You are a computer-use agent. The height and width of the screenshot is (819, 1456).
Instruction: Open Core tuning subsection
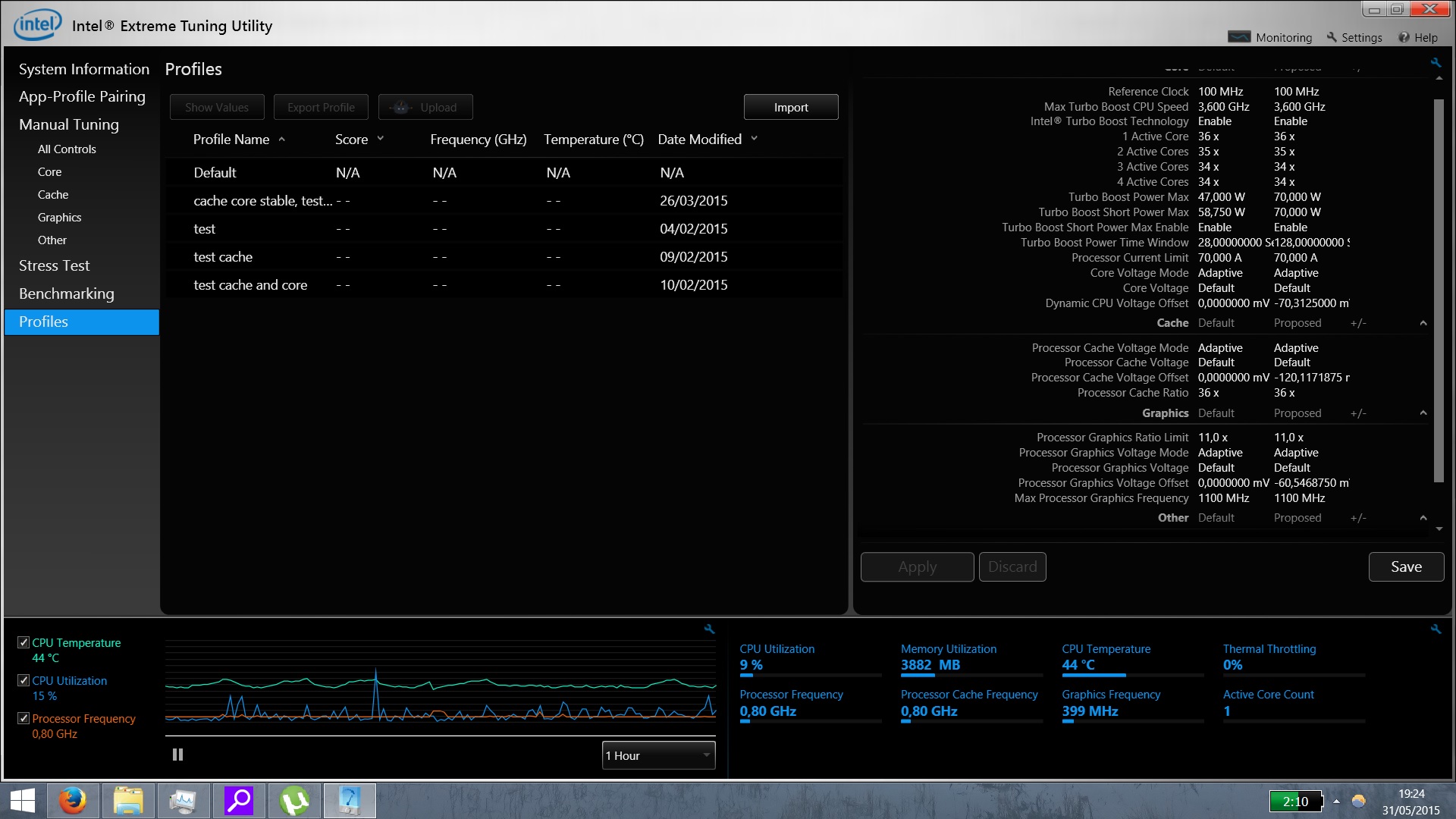tap(50, 172)
